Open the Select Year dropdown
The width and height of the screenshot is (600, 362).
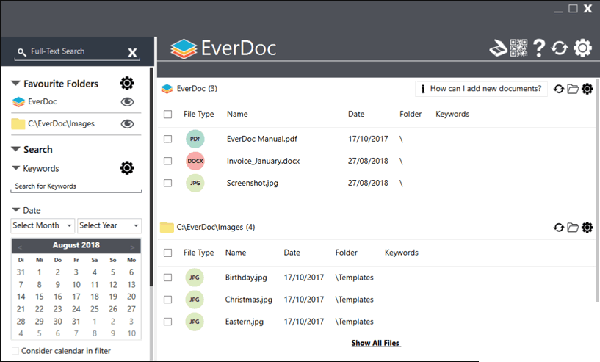[x=109, y=225]
